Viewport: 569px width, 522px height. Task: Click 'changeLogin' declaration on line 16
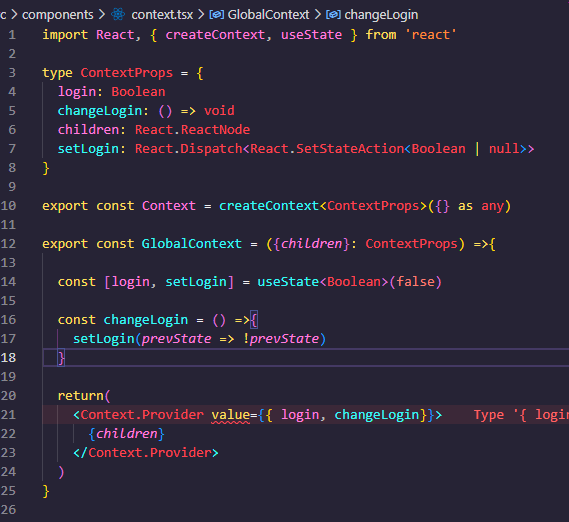tap(146, 320)
